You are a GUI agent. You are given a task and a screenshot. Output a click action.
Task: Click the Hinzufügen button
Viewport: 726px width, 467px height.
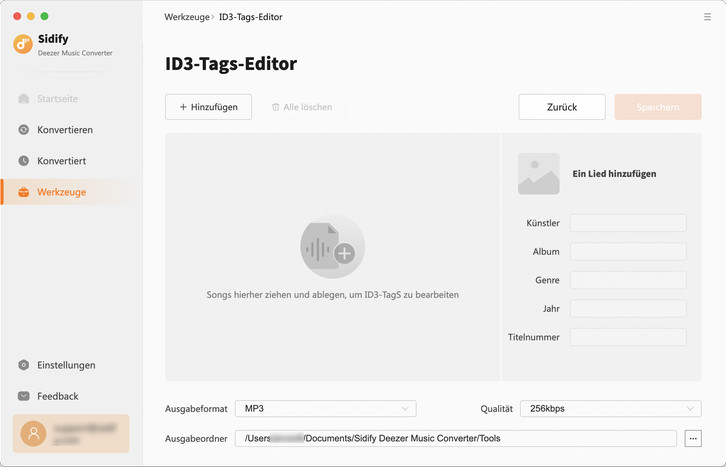(x=208, y=107)
